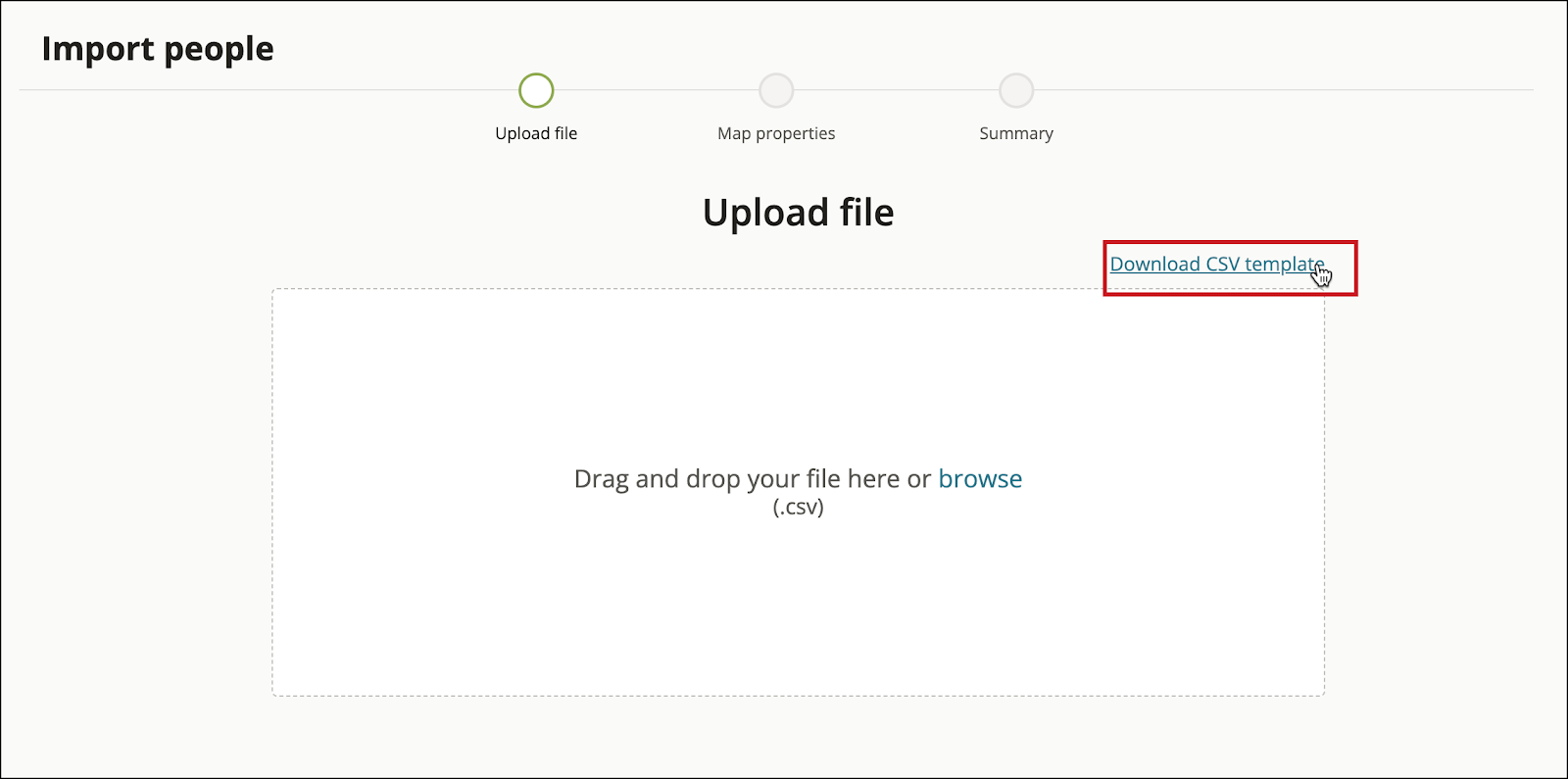The image size is (1568, 779).
Task: Click the Import people page title
Action: (158, 49)
